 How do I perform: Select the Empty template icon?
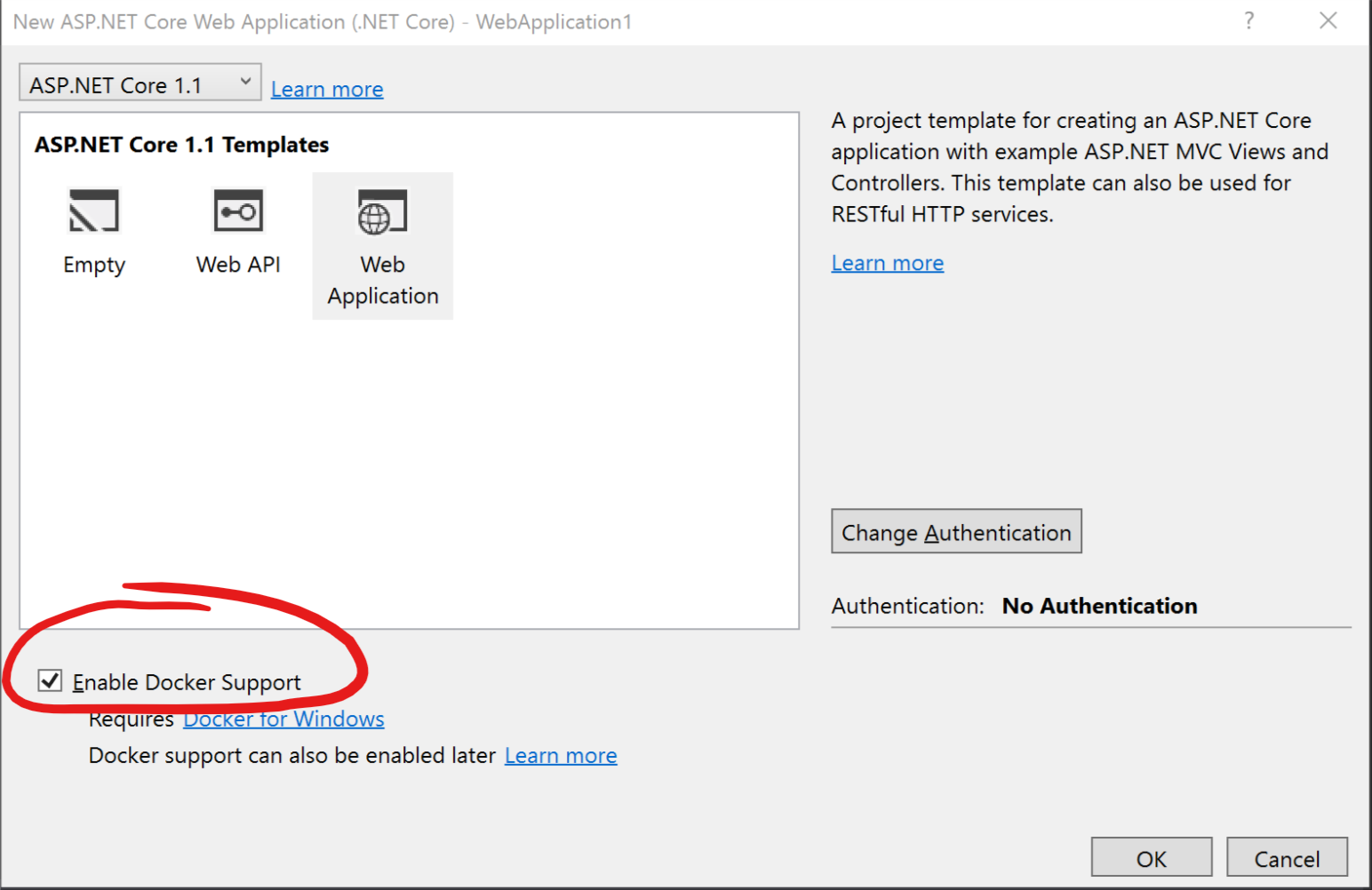[94, 211]
